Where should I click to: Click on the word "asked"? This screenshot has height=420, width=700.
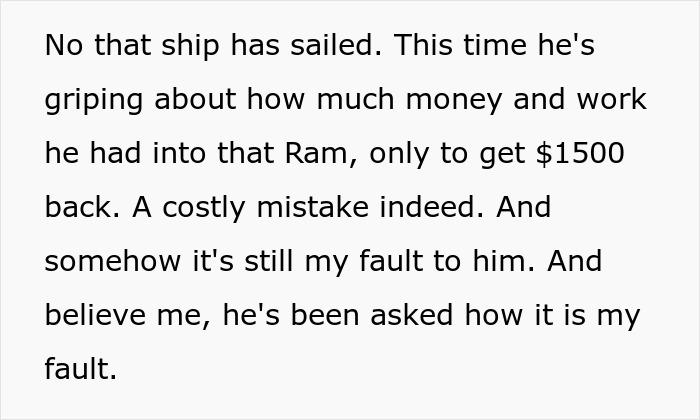coord(412,316)
